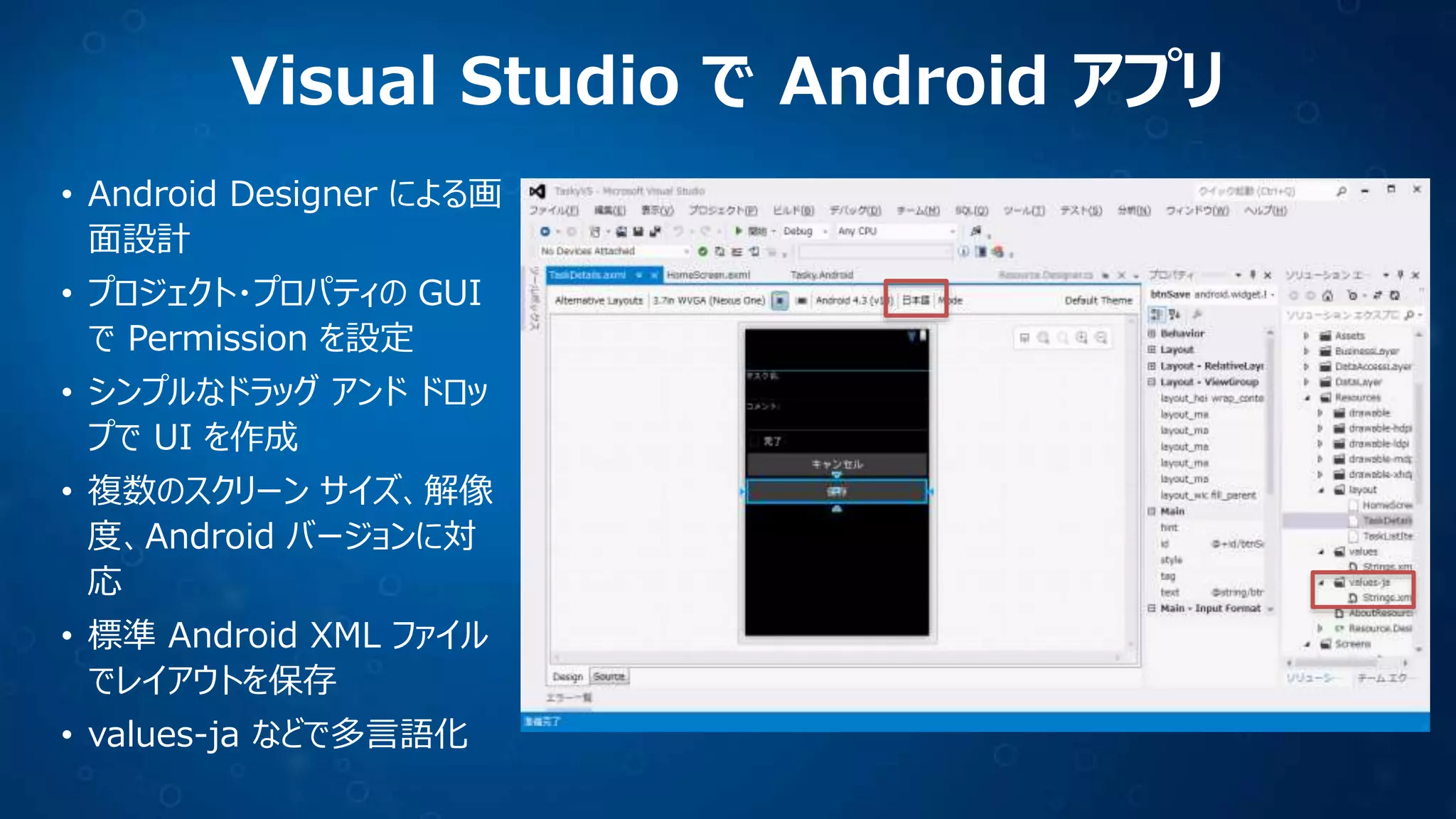Click the Undo arrow in the toolbar
1456x819 pixels.
678,231
